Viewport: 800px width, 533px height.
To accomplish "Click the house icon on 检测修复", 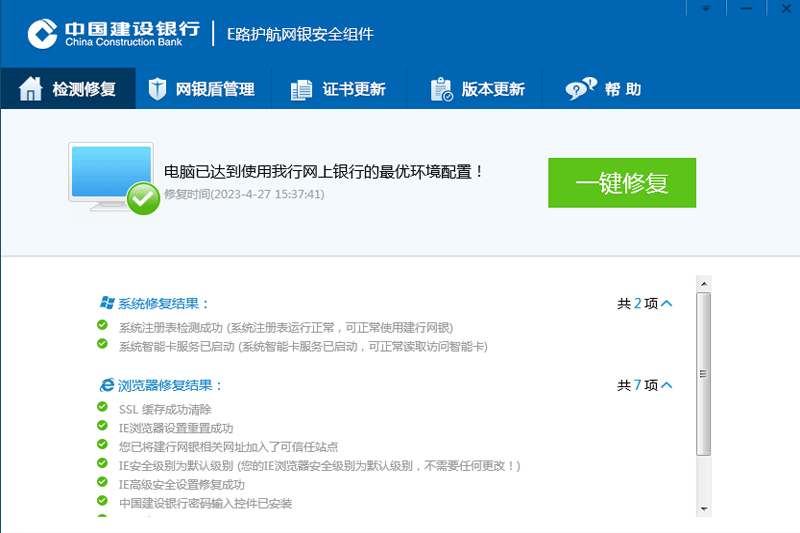I will click(31, 89).
